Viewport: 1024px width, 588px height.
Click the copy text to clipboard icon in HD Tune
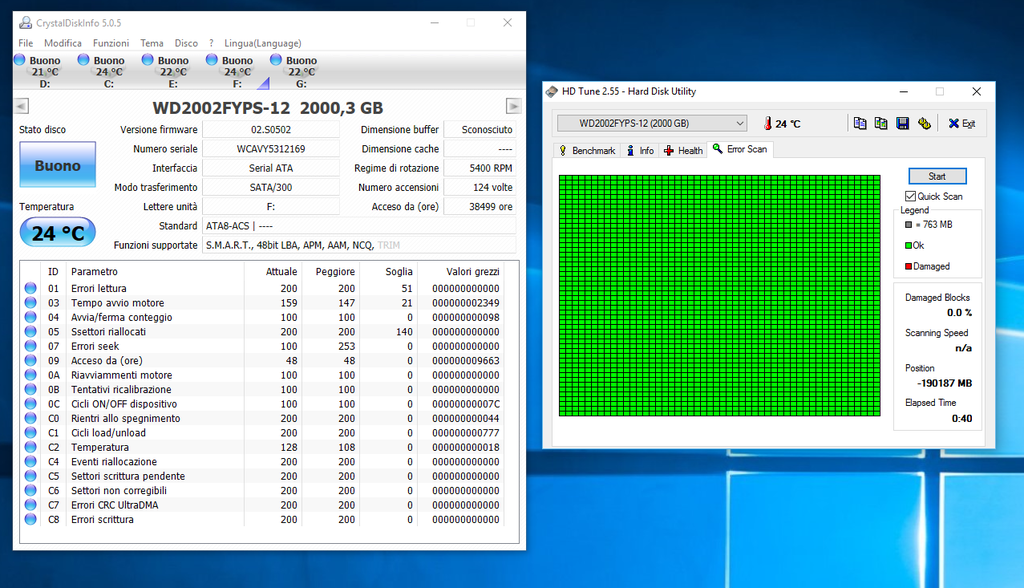click(860, 123)
